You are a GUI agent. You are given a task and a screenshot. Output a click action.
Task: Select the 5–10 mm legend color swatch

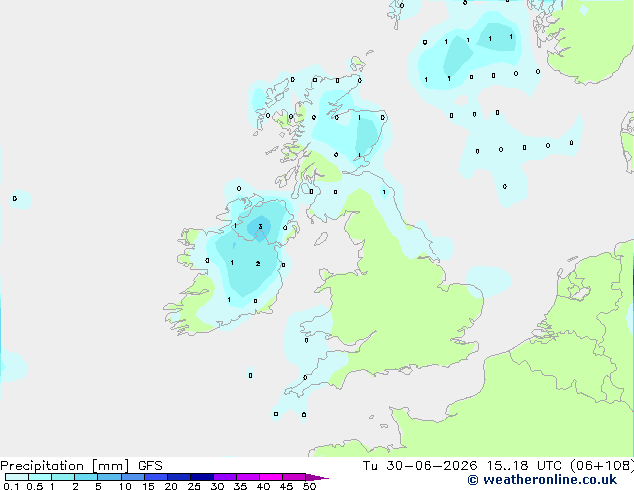109,477
